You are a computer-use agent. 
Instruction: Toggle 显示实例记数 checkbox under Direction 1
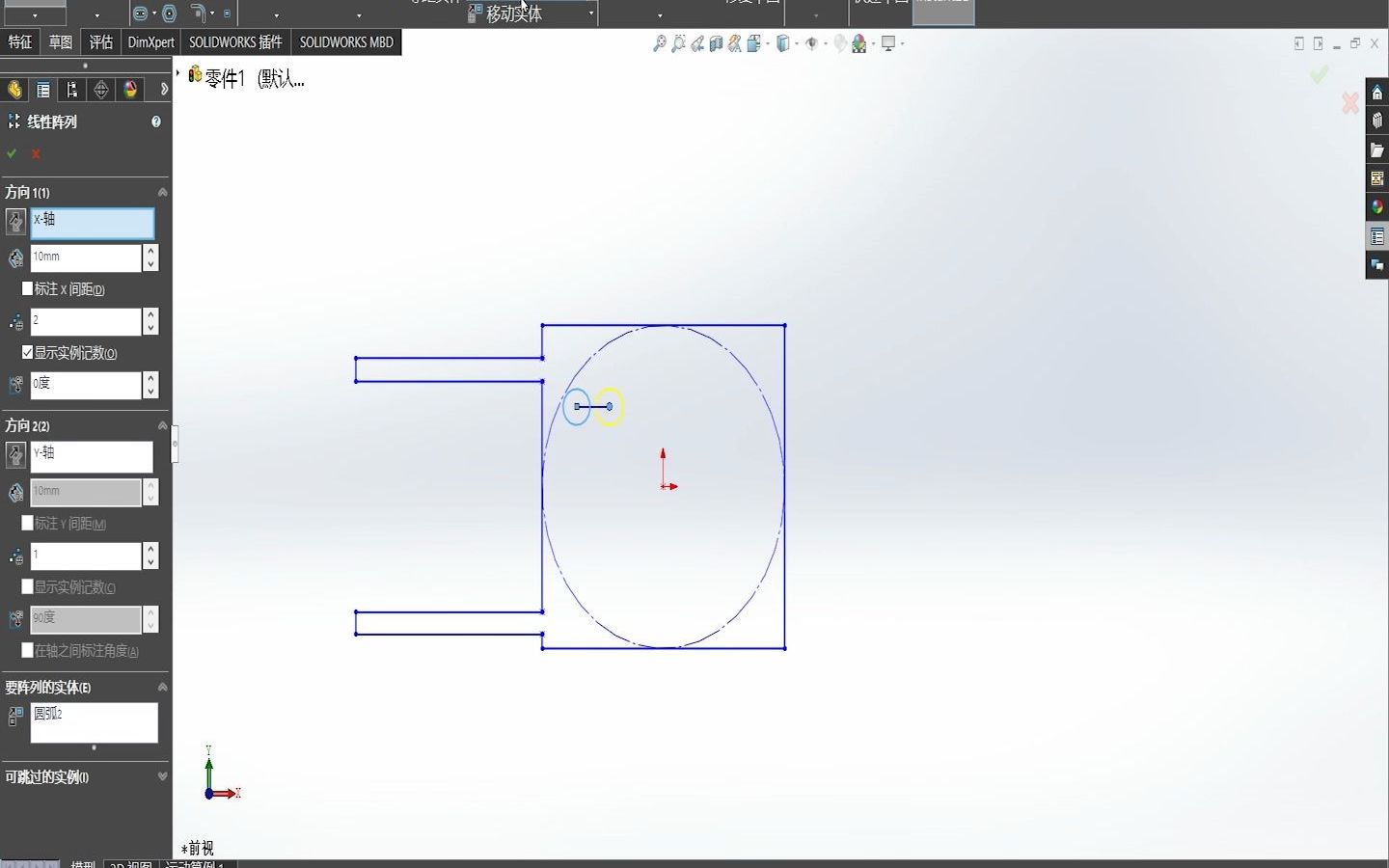coord(27,352)
